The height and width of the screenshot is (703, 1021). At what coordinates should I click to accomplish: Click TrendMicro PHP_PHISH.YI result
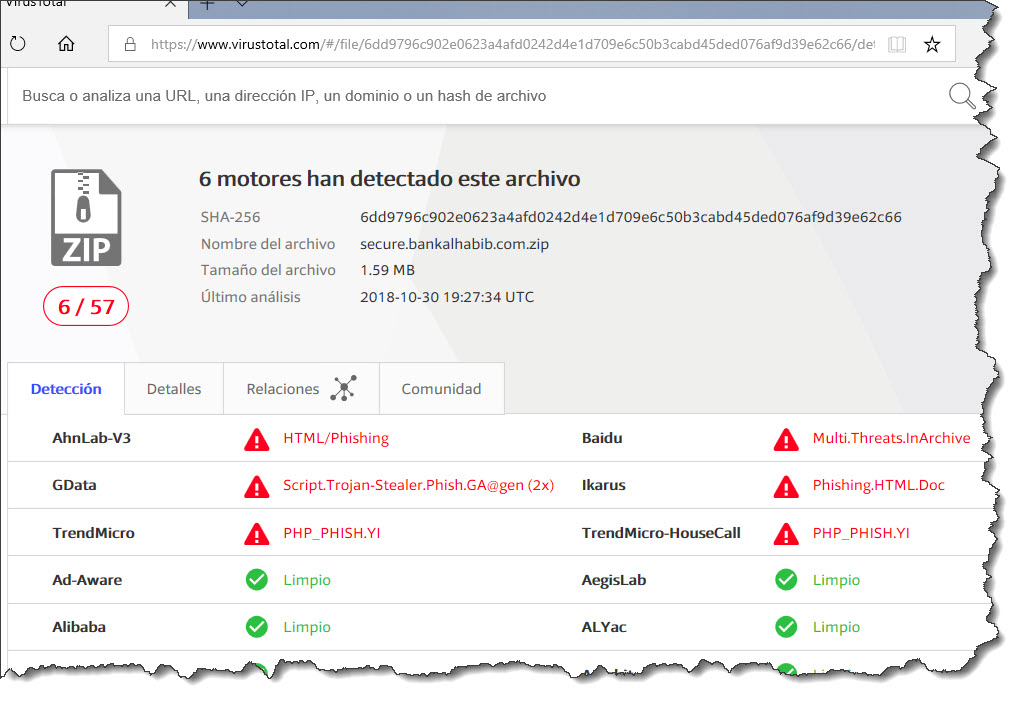pyautogui.click(x=331, y=533)
